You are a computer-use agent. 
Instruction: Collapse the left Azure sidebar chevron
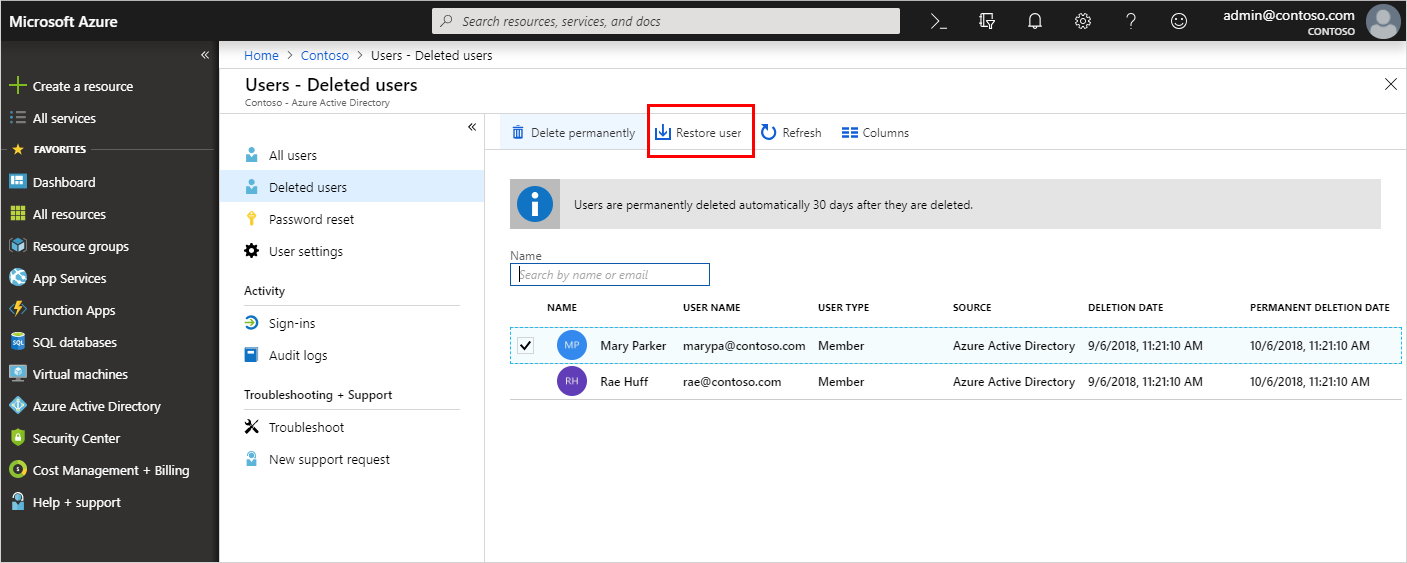point(205,55)
